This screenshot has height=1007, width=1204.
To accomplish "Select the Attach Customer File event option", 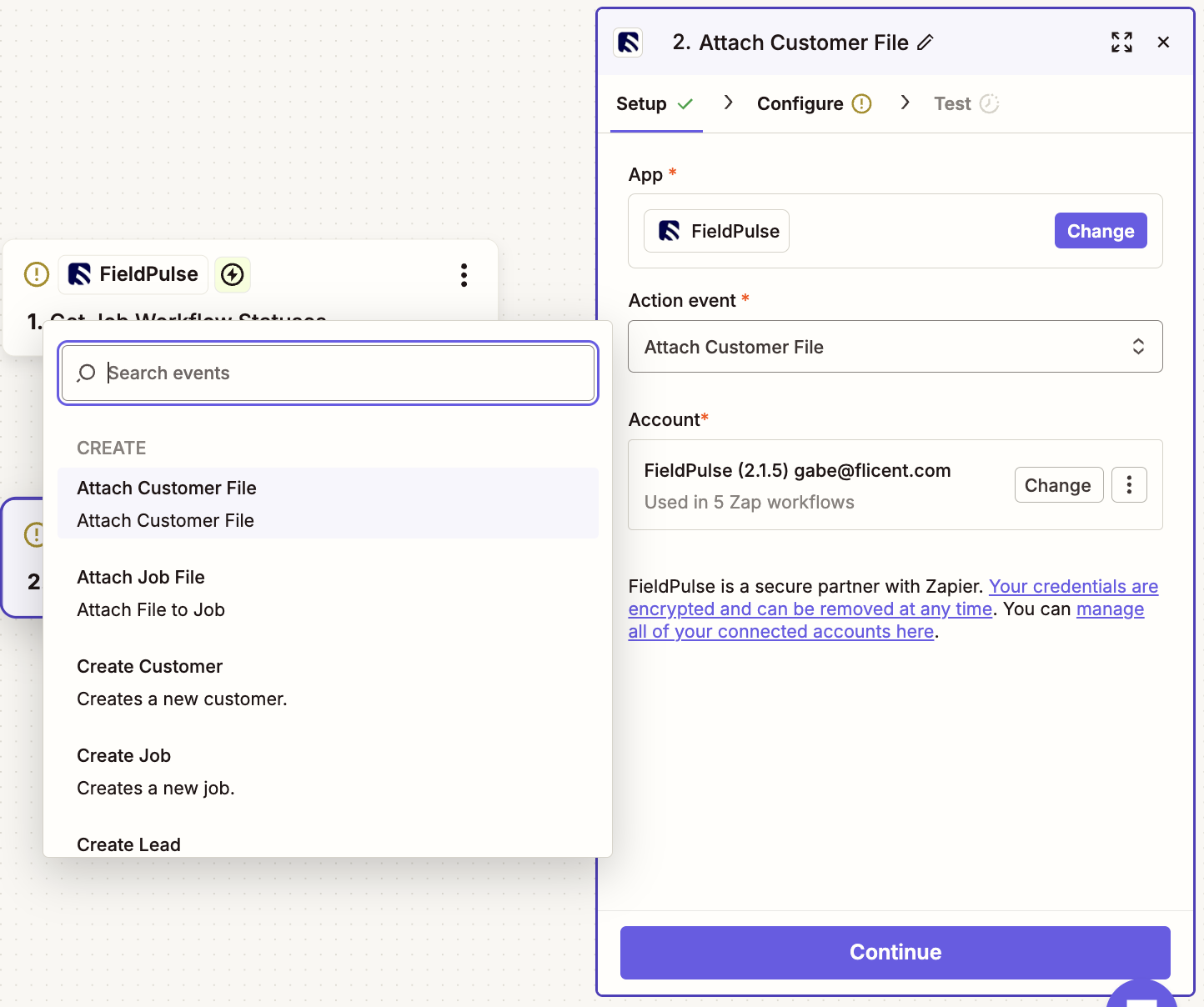I will coord(328,503).
